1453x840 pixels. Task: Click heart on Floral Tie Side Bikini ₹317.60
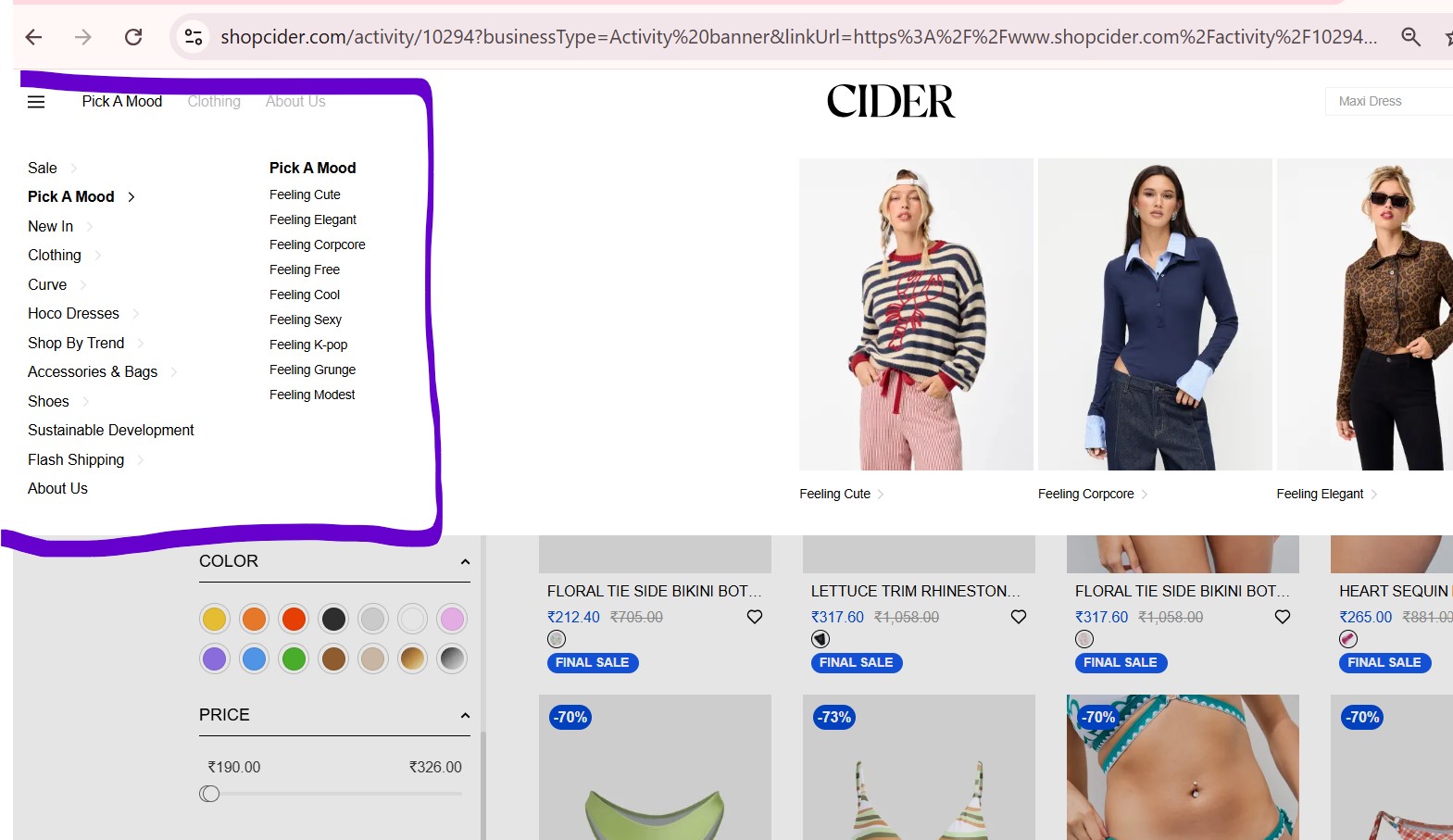(x=1283, y=617)
